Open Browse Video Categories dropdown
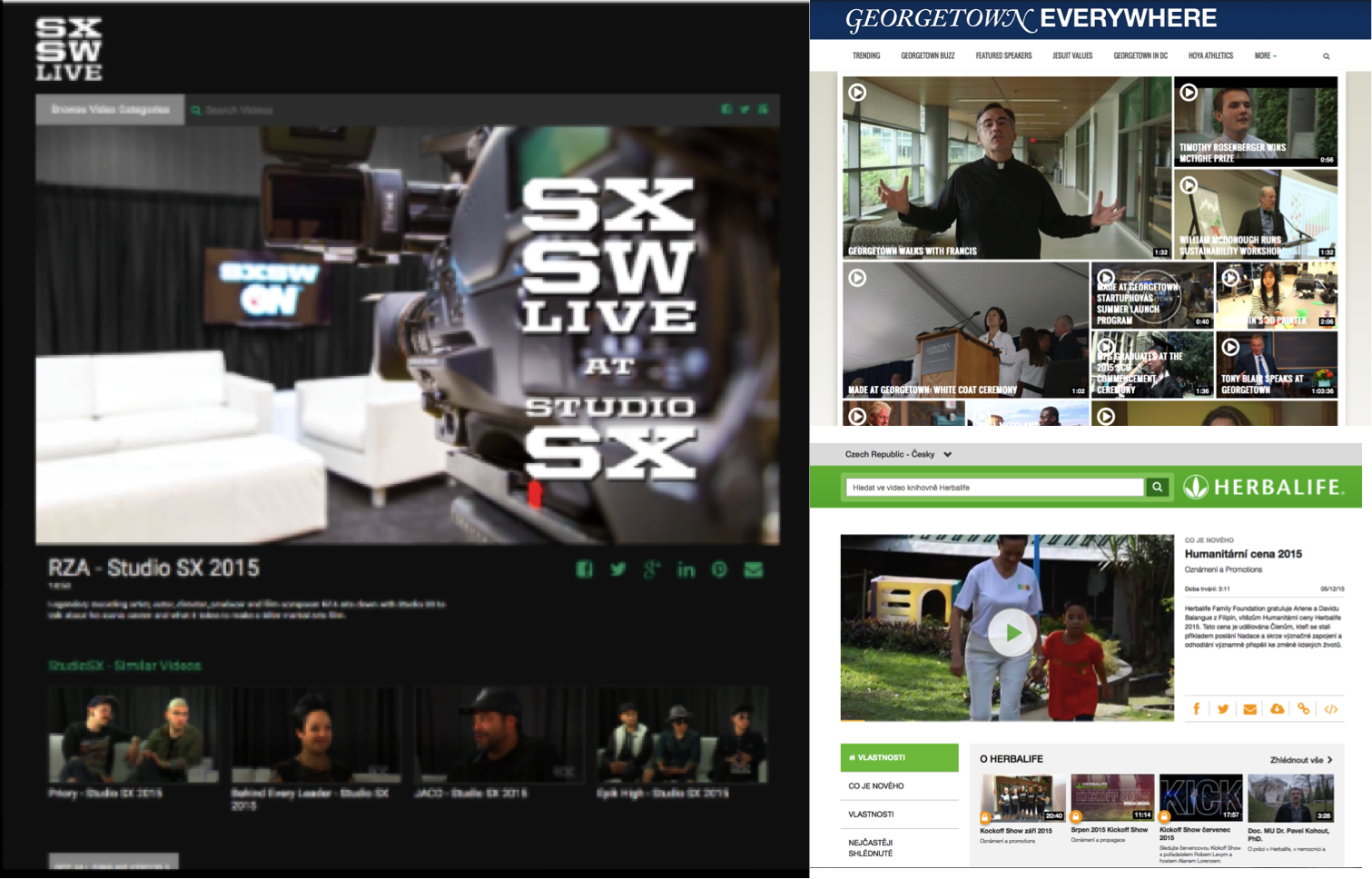Viewport: 1372px width, 879px height. click(x=110, y=110)
